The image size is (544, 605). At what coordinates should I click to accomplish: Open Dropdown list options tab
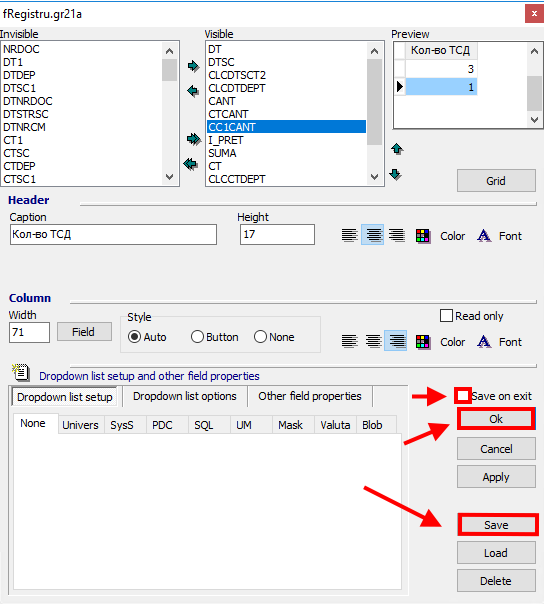click(184, 396)
